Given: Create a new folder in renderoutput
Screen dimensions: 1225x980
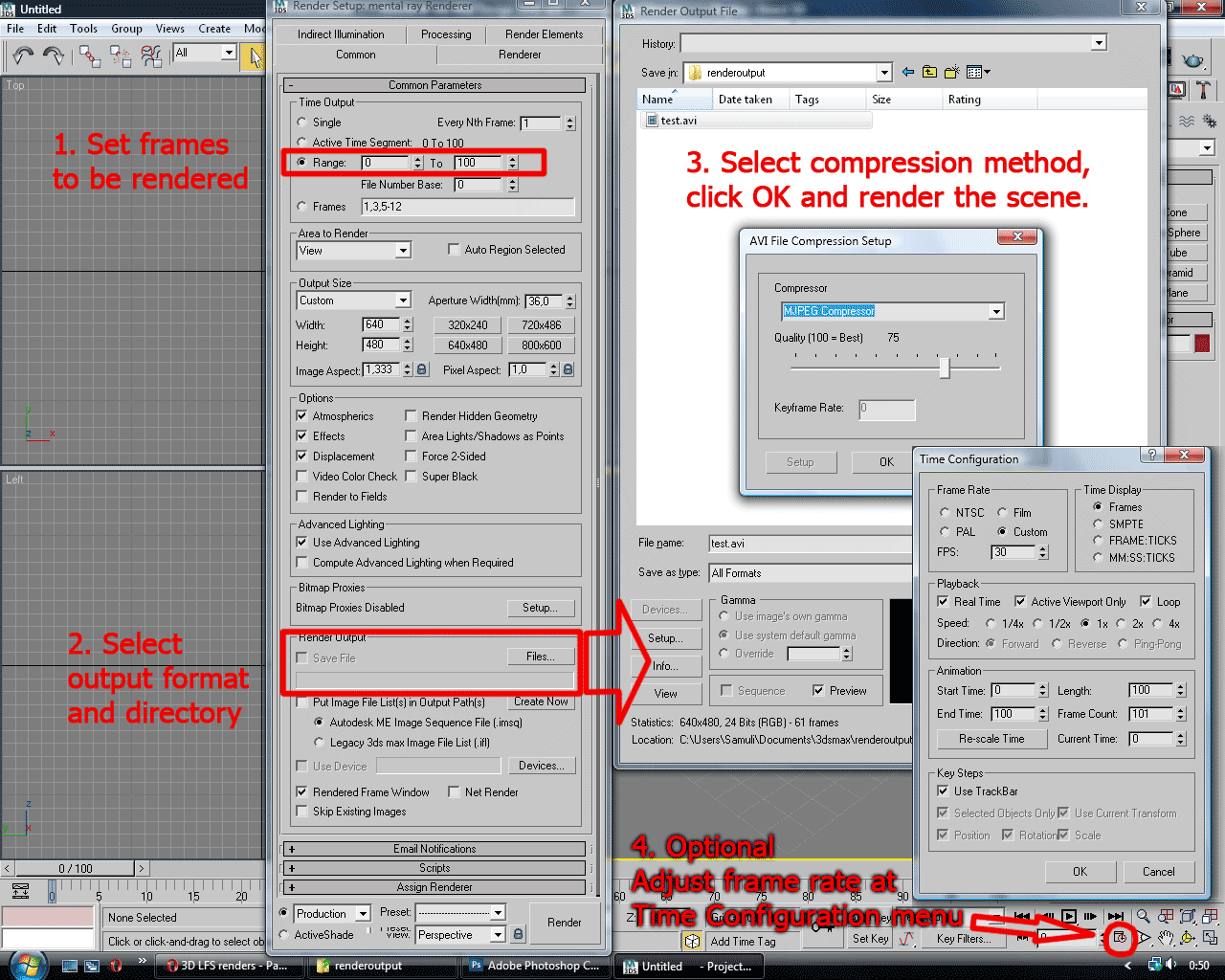Looking at the screenshot, I should (x=951, y=72).
